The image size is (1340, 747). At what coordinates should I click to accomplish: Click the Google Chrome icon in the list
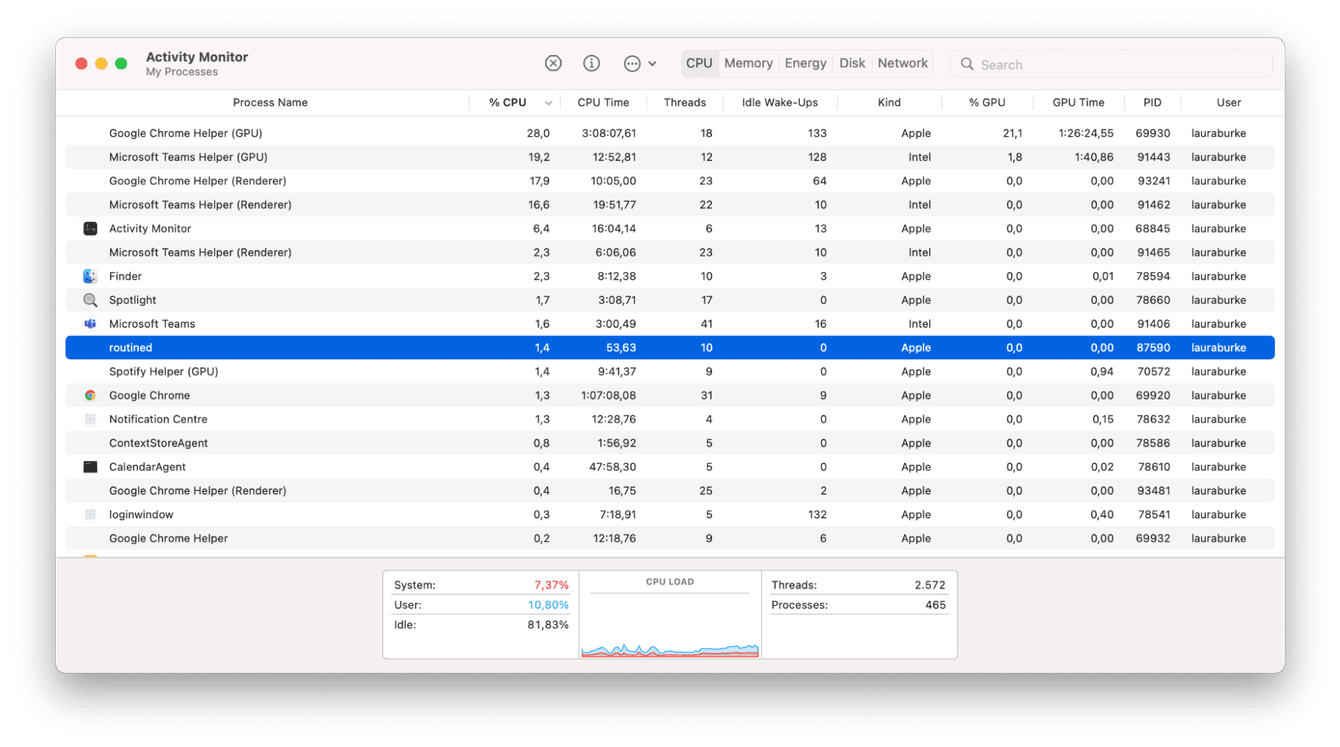[x=90, y=395]
